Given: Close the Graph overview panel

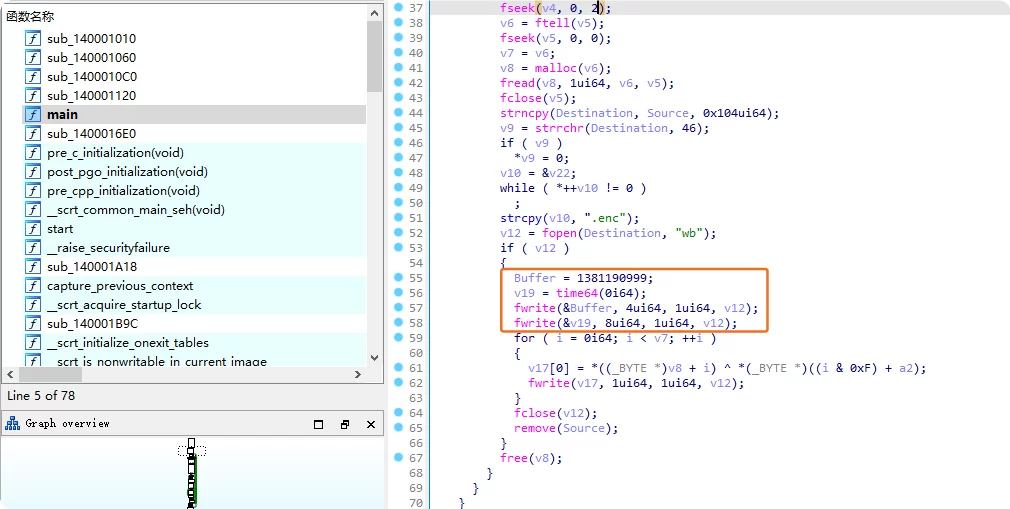Looking at the screenshot, I should point(370,424).
